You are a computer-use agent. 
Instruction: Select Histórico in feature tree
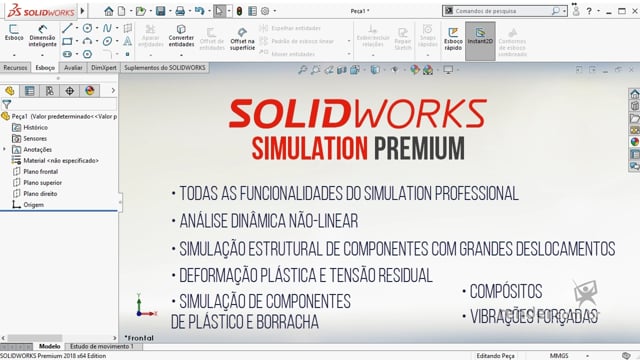pos(35,127)
